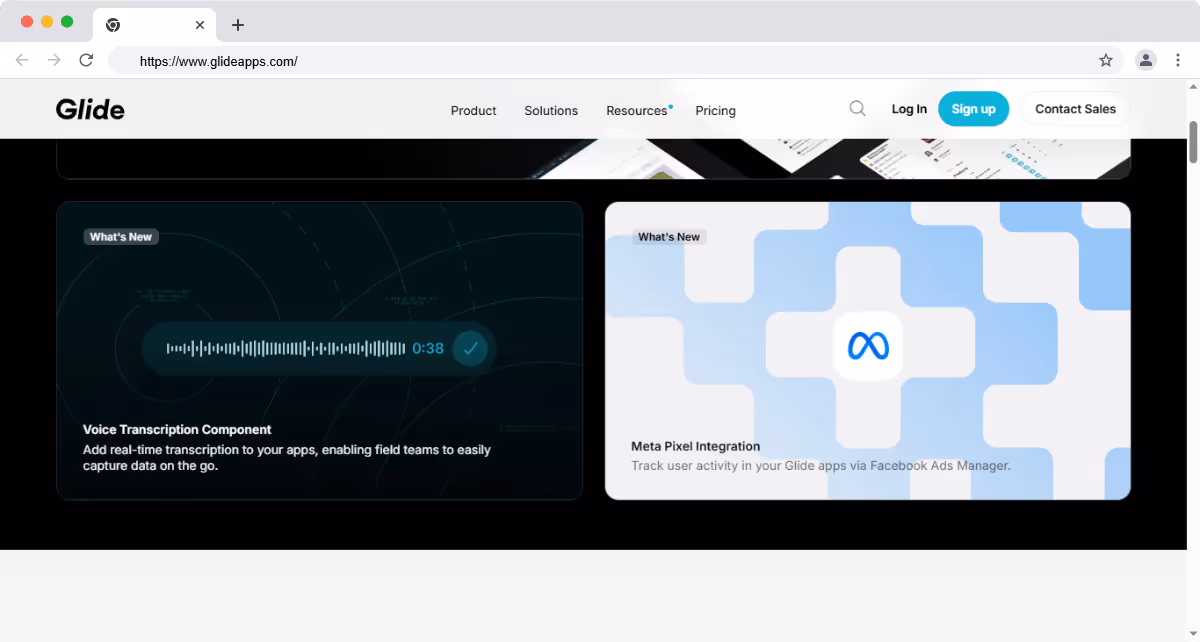The height and width of the screenshot is (642, 1200).
Task: Click the Contact Sales button
Action: [x=1075, y=109]
